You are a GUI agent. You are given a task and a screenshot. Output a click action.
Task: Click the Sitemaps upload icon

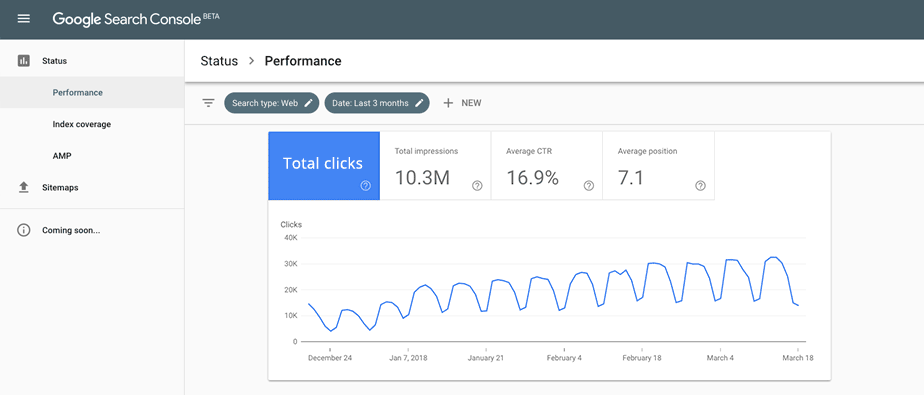(x=24, y=187)
